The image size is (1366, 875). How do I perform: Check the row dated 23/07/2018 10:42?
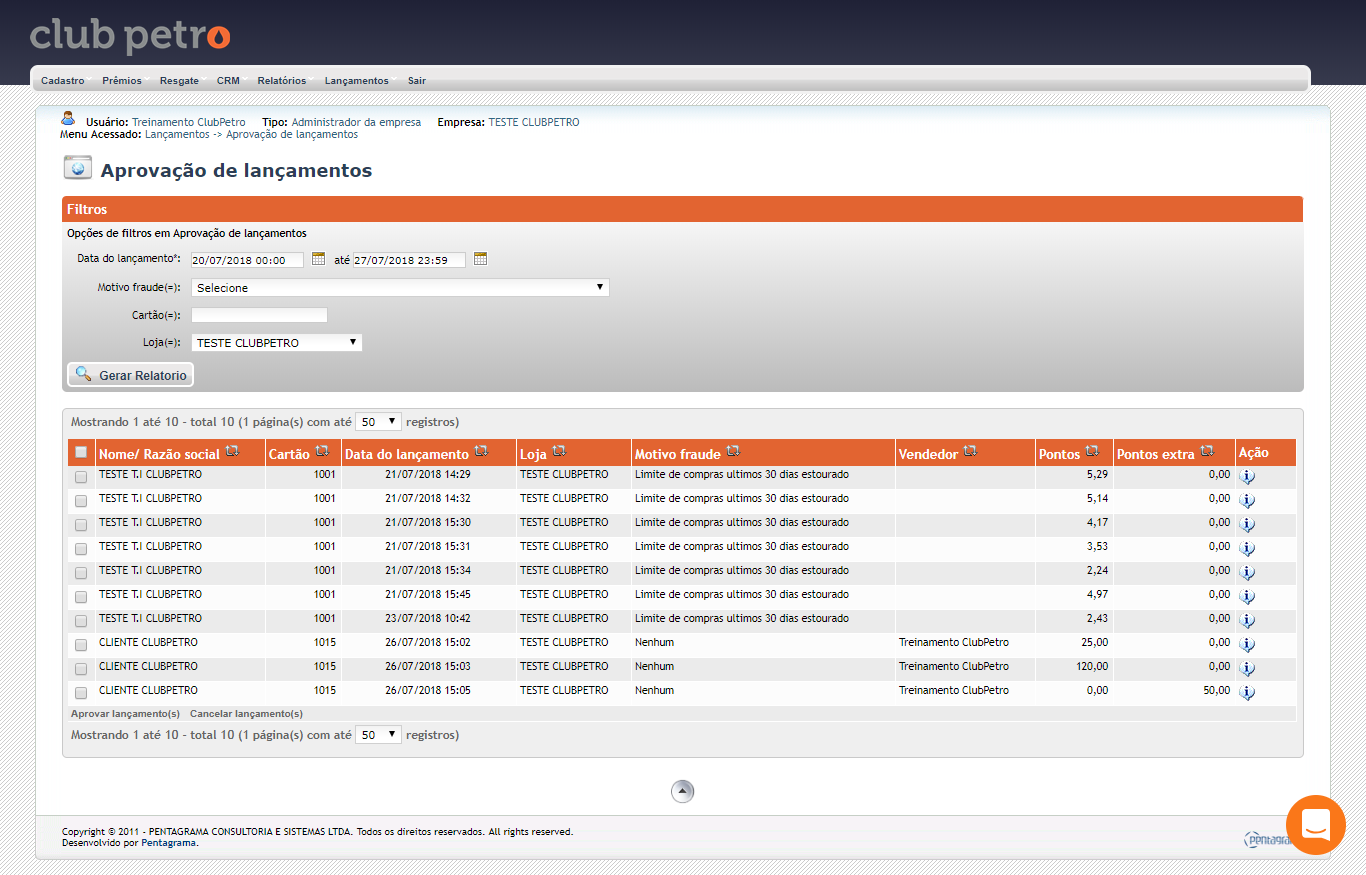pos(81,621)
